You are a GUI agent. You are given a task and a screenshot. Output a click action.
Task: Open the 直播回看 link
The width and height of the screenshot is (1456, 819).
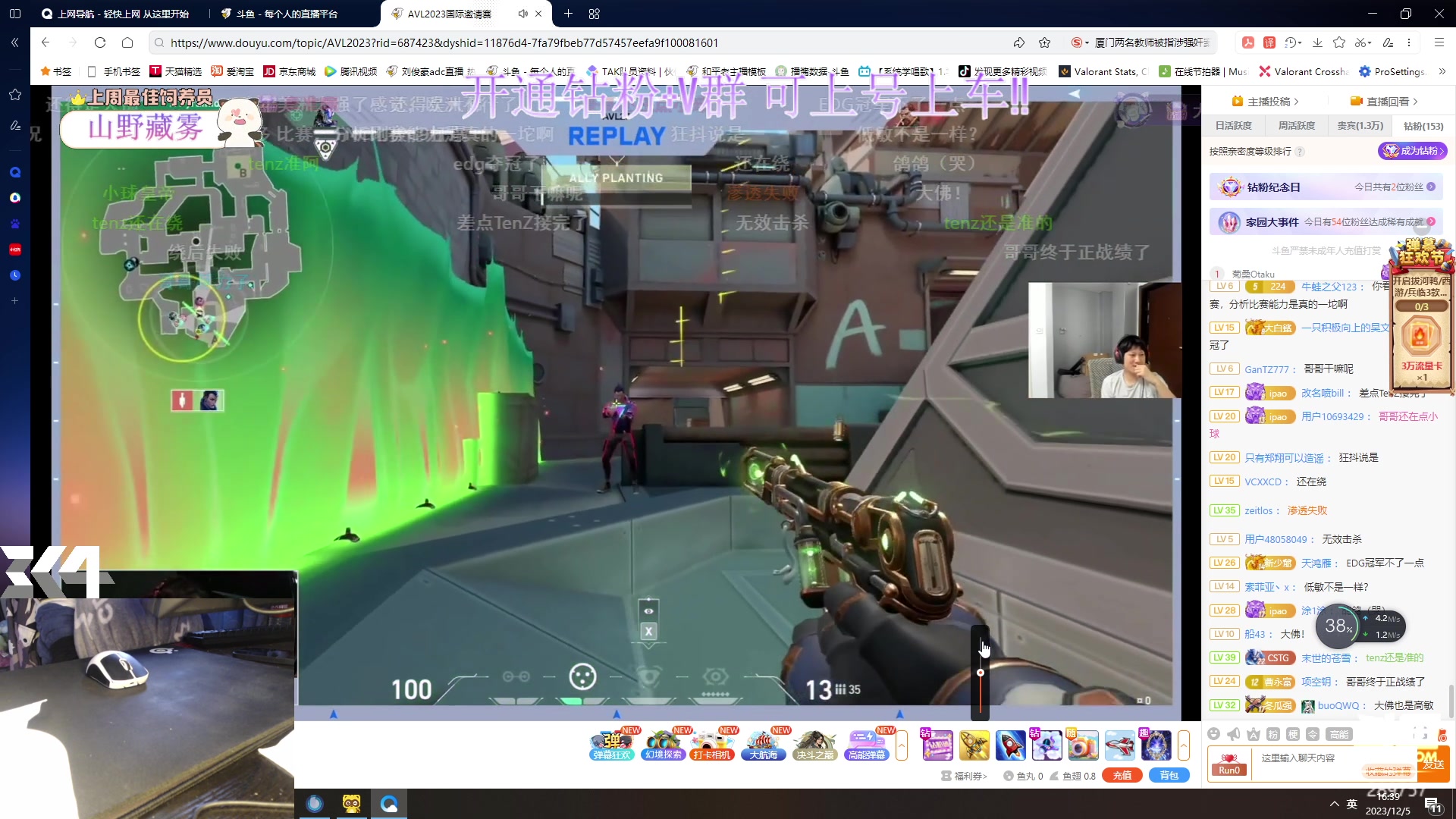click(x=1384, y=101)
